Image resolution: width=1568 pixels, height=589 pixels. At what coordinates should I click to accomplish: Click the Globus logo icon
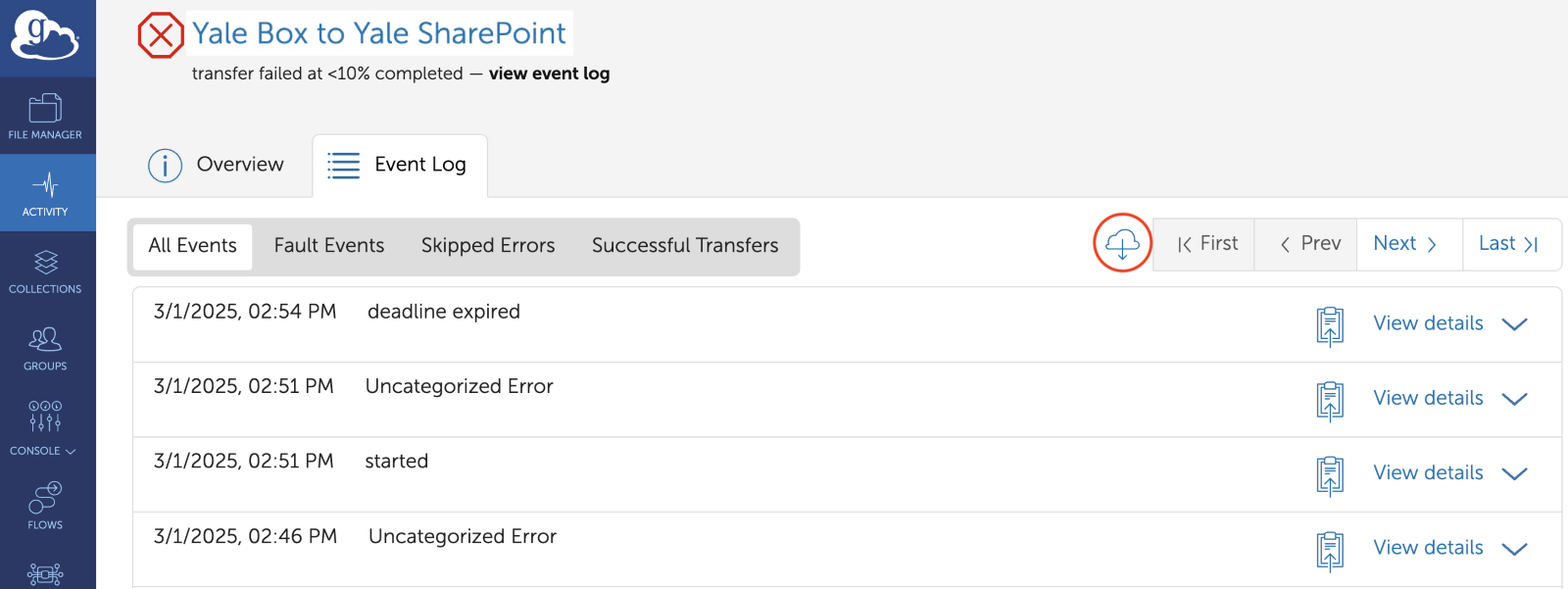(x=45, y=37)
